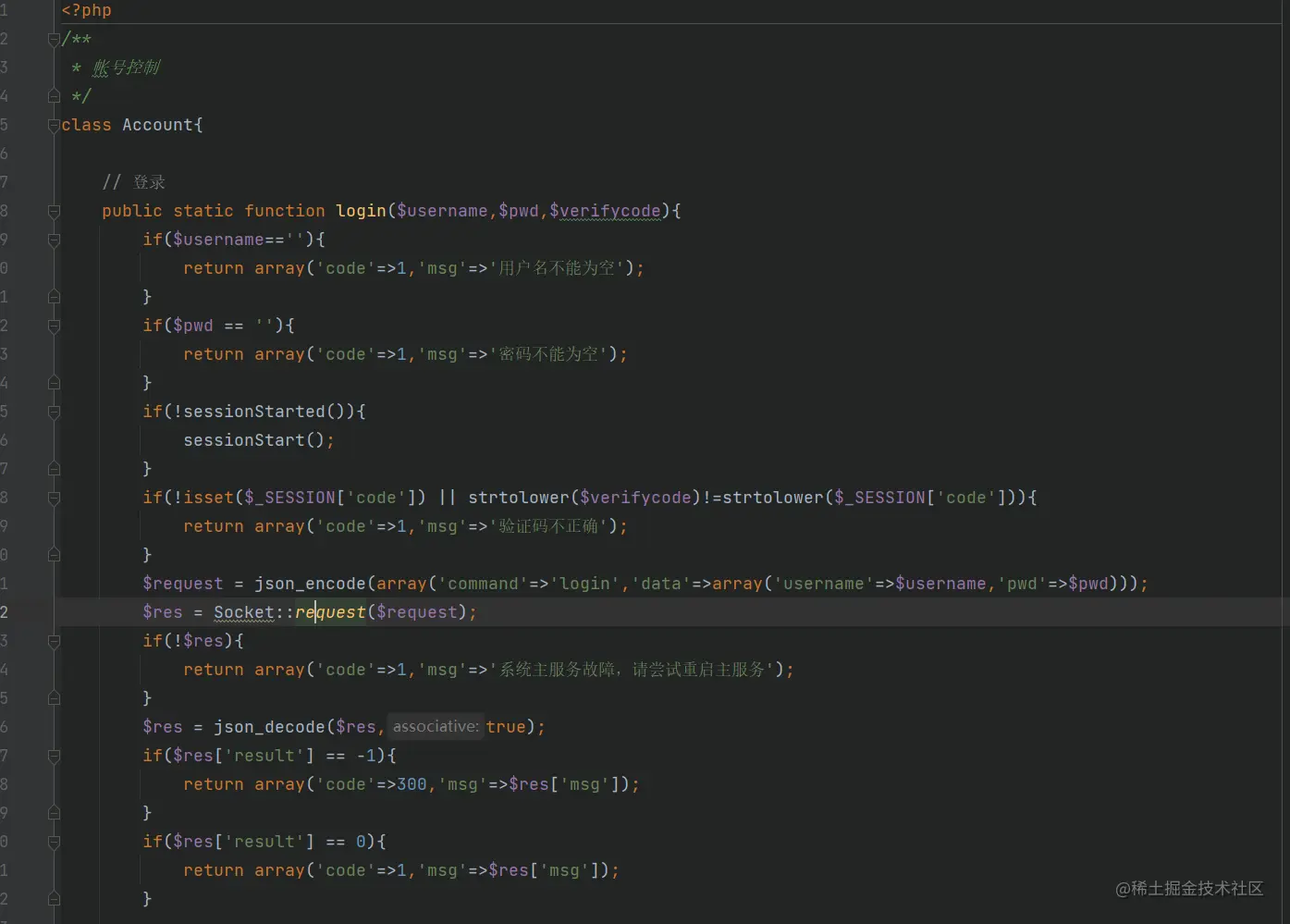Click the static request method call
Viewport: 1290px width, 924px height.
[331, 612]
